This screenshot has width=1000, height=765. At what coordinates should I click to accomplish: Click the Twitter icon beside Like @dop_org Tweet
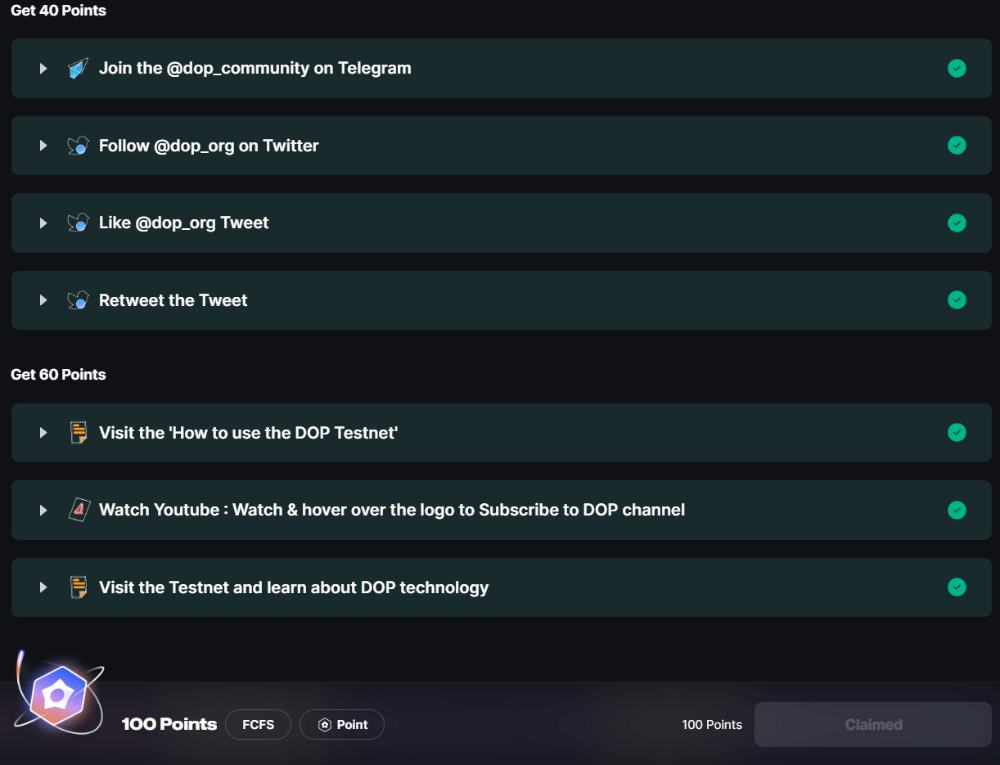pyautogui.click(x=78, y=223)
